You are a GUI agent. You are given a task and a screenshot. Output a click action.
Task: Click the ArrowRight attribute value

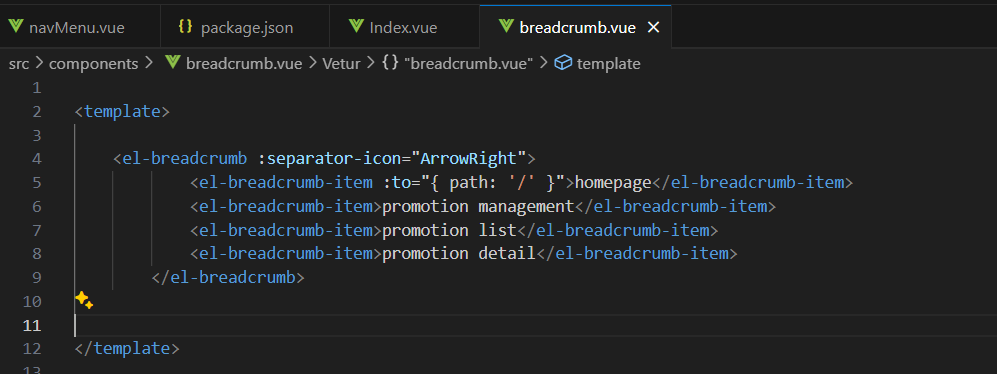click(x=474, y=158)
